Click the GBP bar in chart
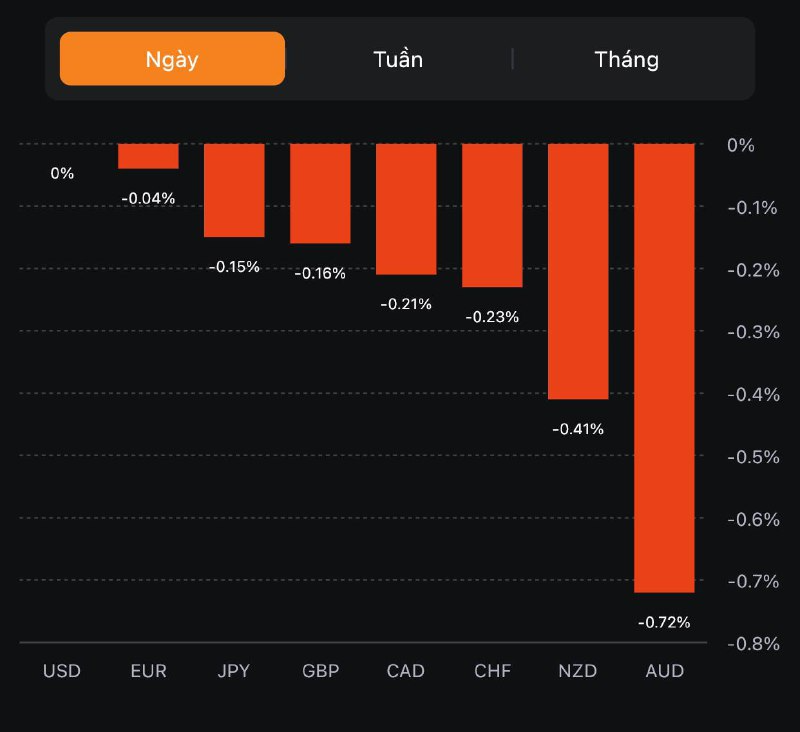This screenshot has width=800, height=732. (x=320, y=193)
